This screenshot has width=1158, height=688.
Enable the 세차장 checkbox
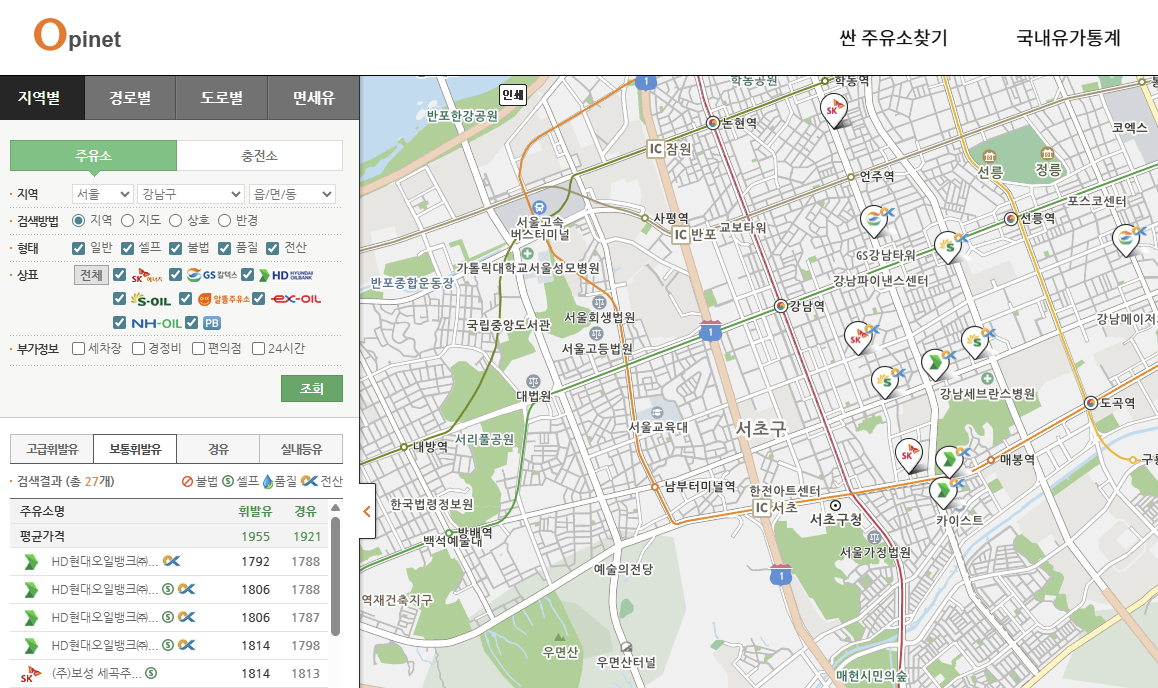(78, 348)
